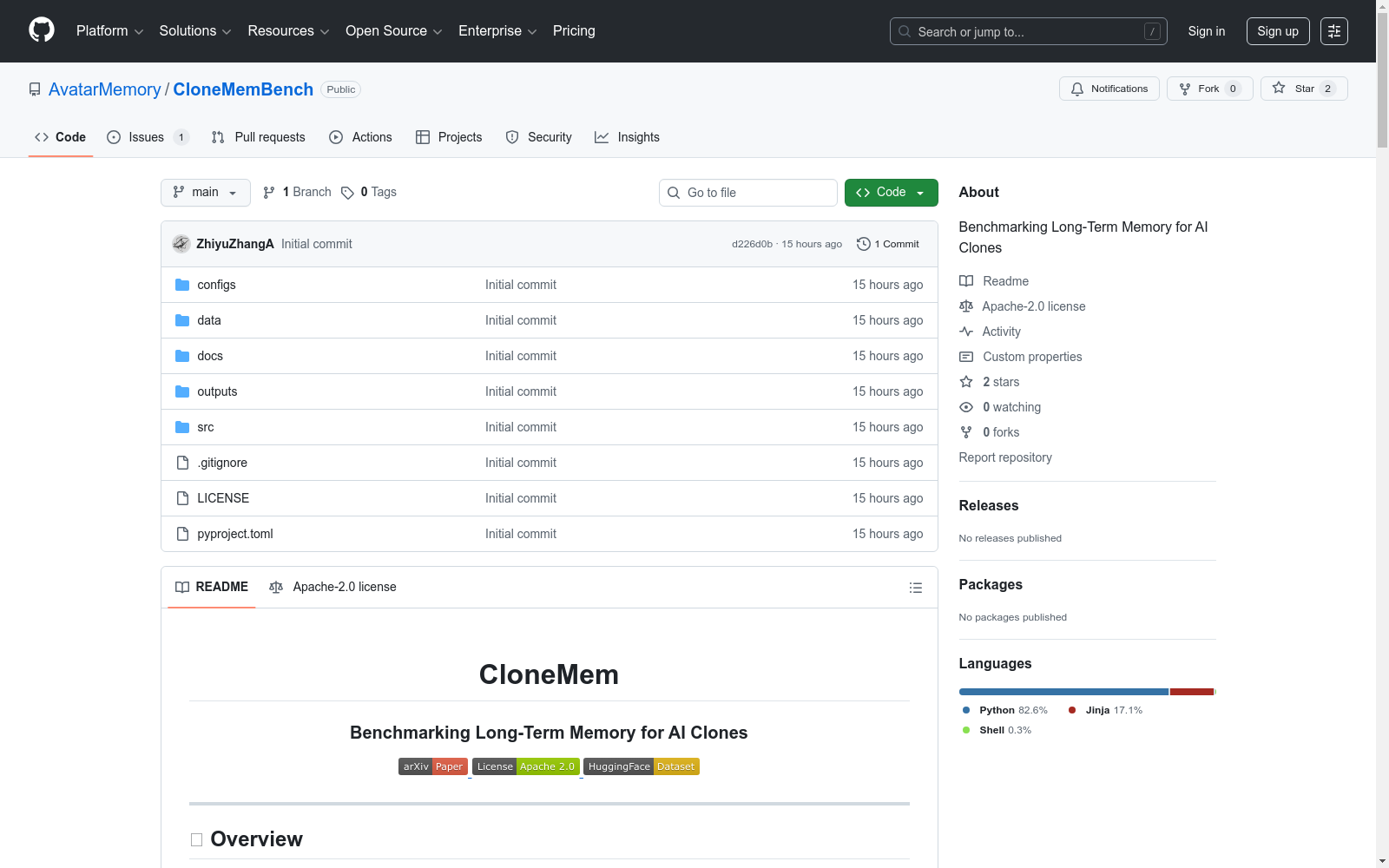Click the Activity pulse icon

(966, 332)
